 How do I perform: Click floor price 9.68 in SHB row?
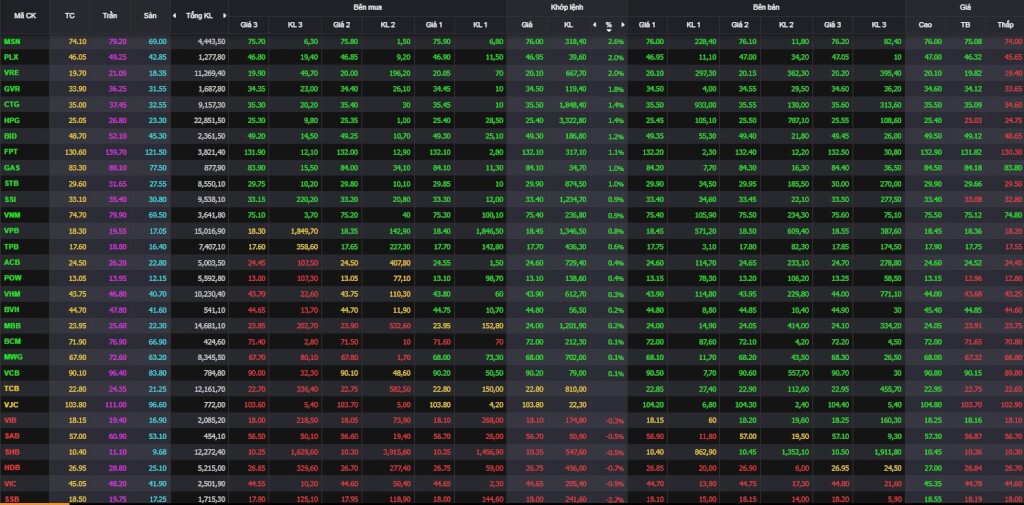[159, 451]
